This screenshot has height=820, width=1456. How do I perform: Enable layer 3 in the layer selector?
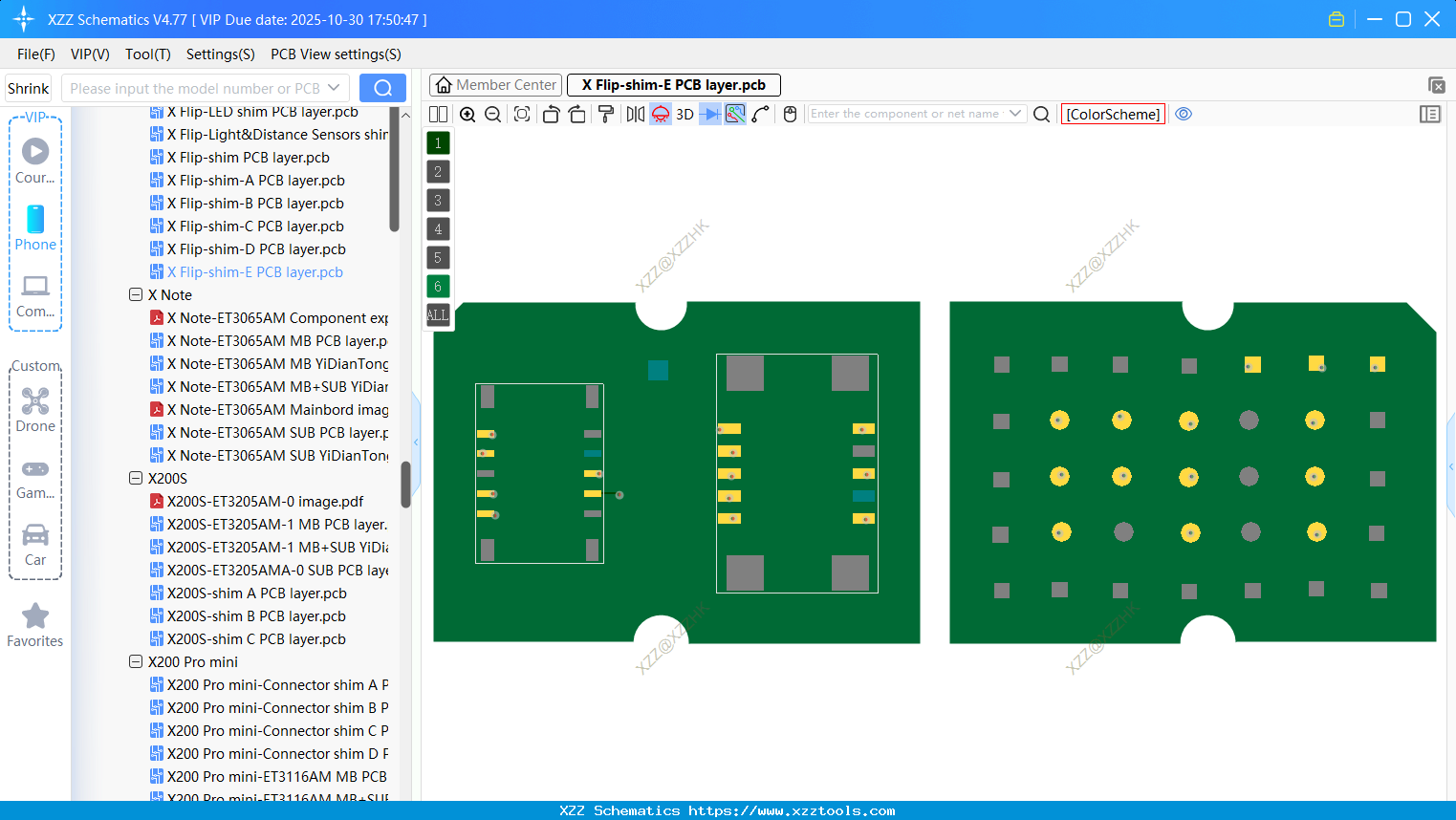(x=437, y=200)
